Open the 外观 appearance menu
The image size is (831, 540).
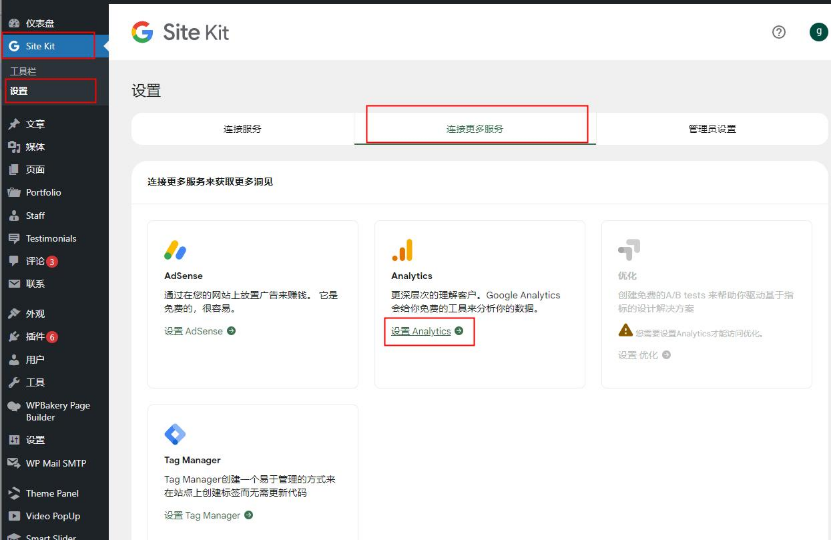(35, 314)
